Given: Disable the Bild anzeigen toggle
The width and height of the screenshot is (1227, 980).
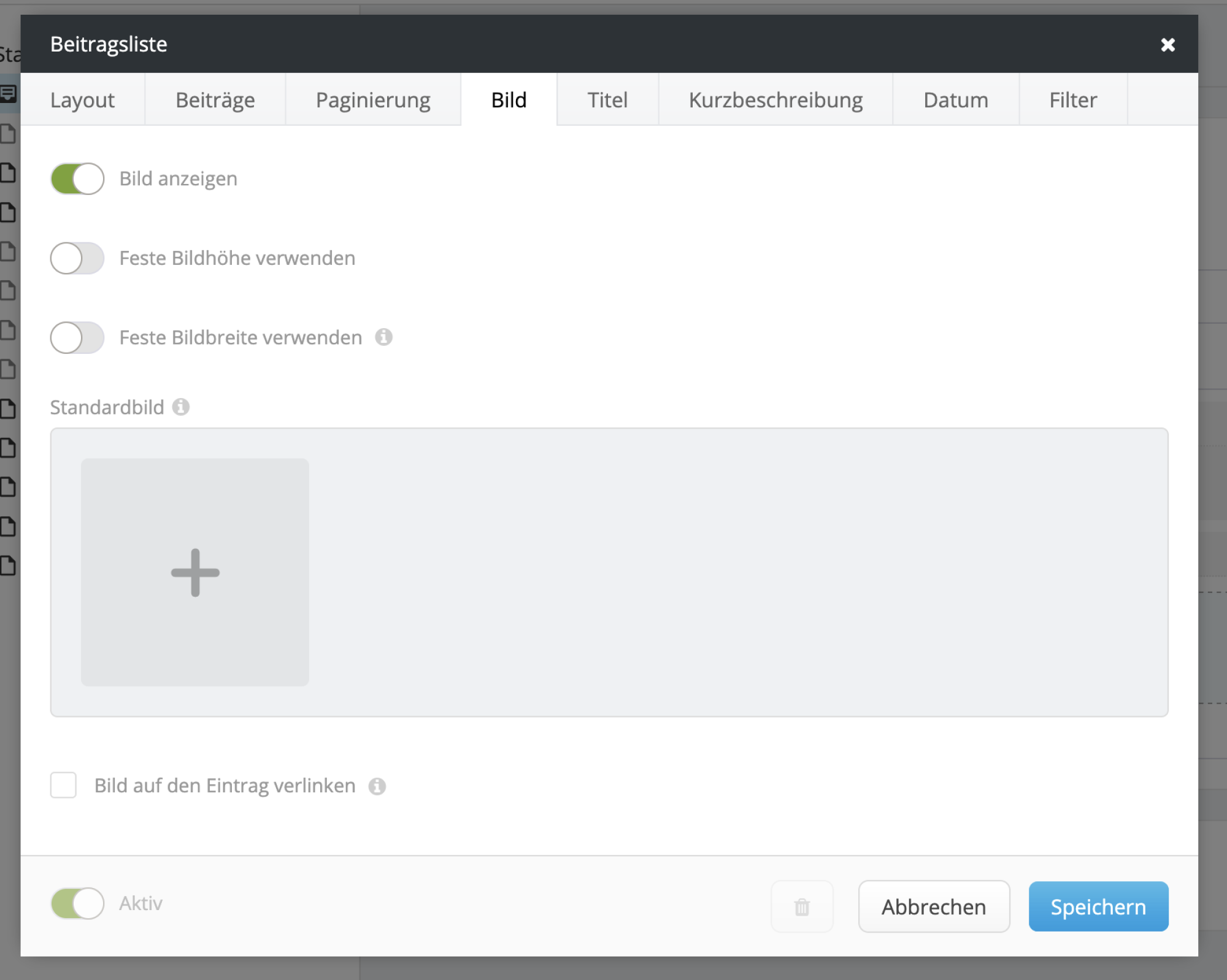Looking at the screenshot, I should point(77,178).
